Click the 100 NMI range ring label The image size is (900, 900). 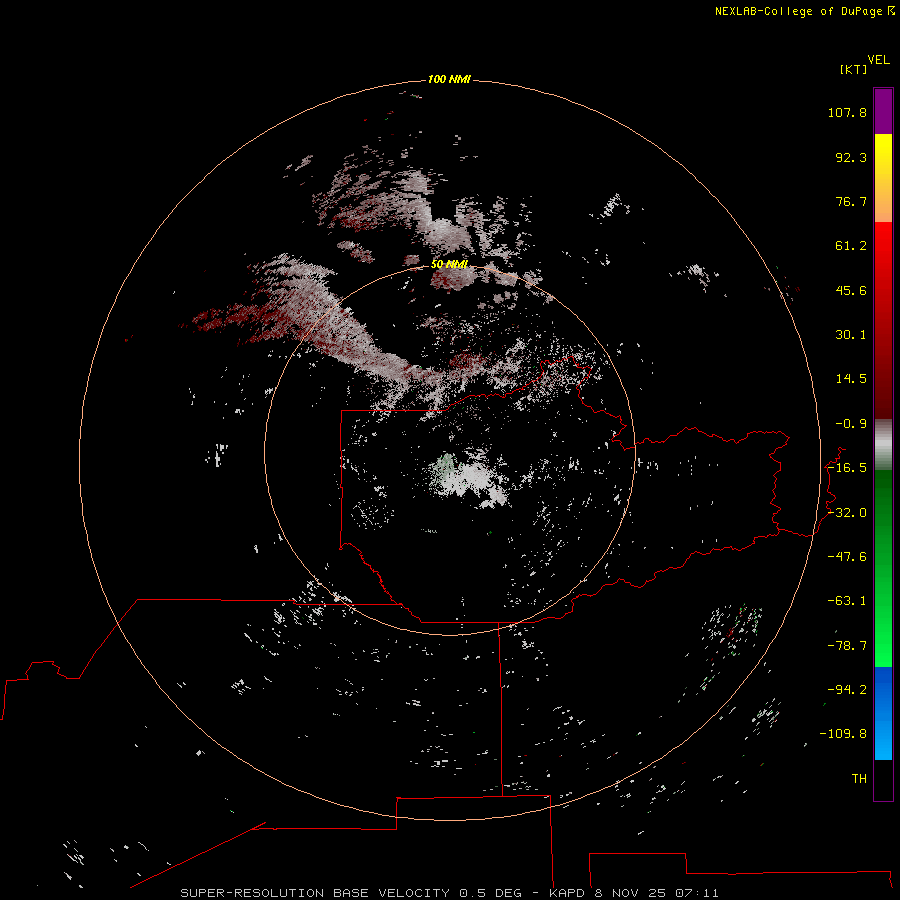(x=449, y=79)
